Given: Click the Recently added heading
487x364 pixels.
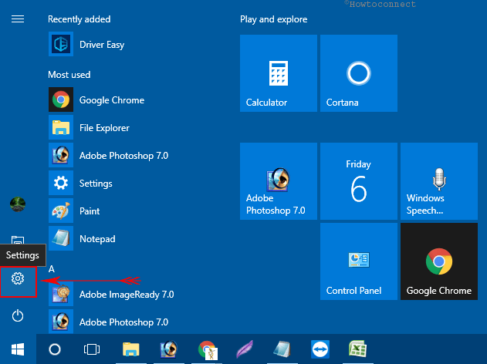Looking at the screenshot, I should 79,19.
